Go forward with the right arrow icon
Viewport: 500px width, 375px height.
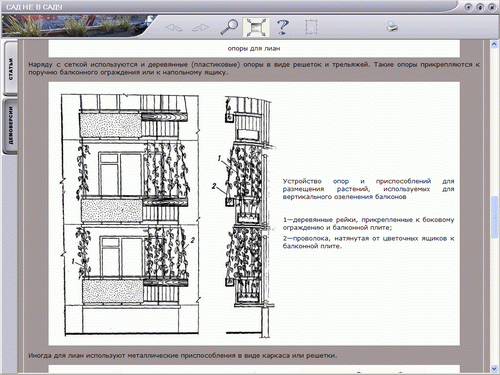point(201,28)
